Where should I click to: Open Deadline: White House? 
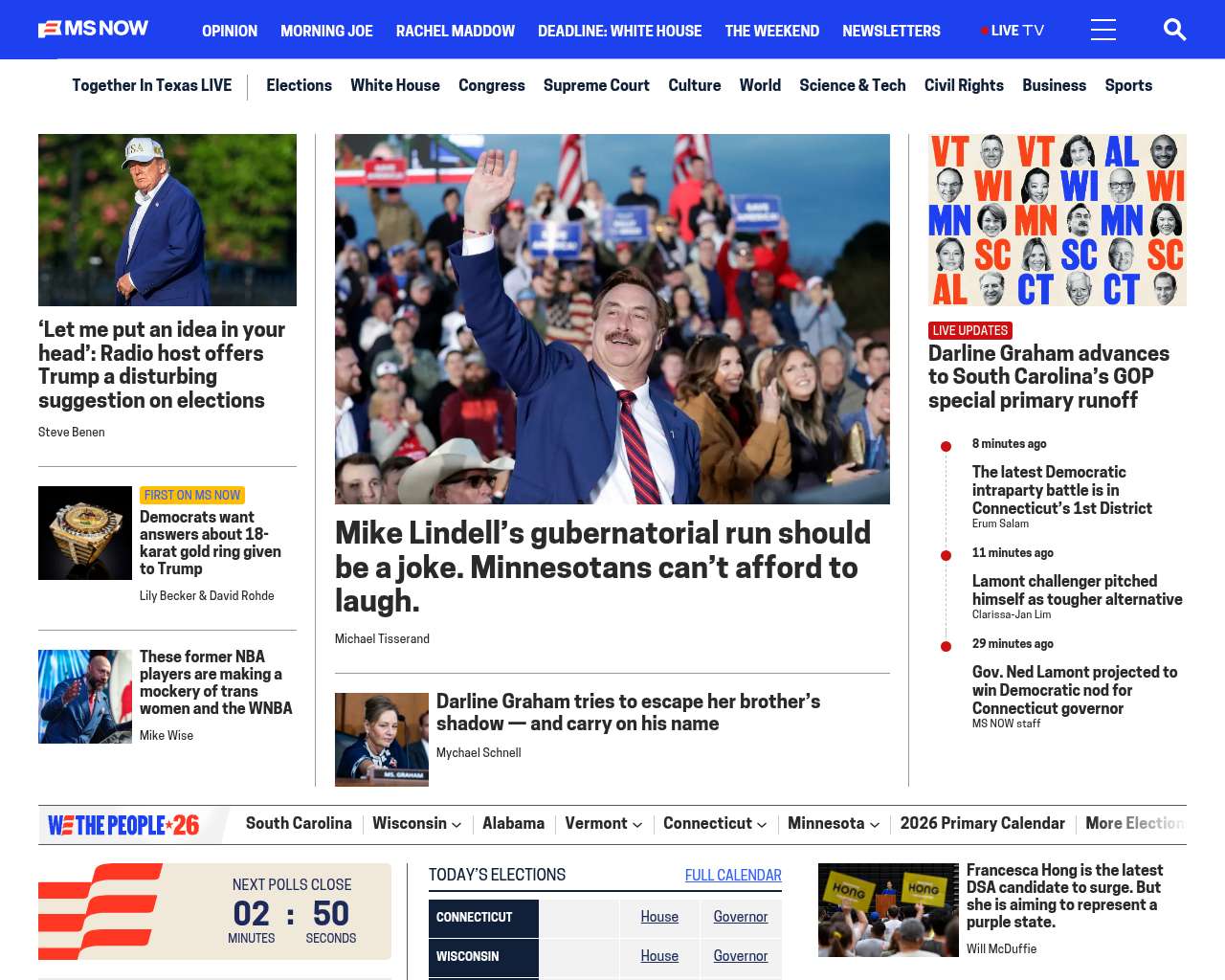coord(619,31)
